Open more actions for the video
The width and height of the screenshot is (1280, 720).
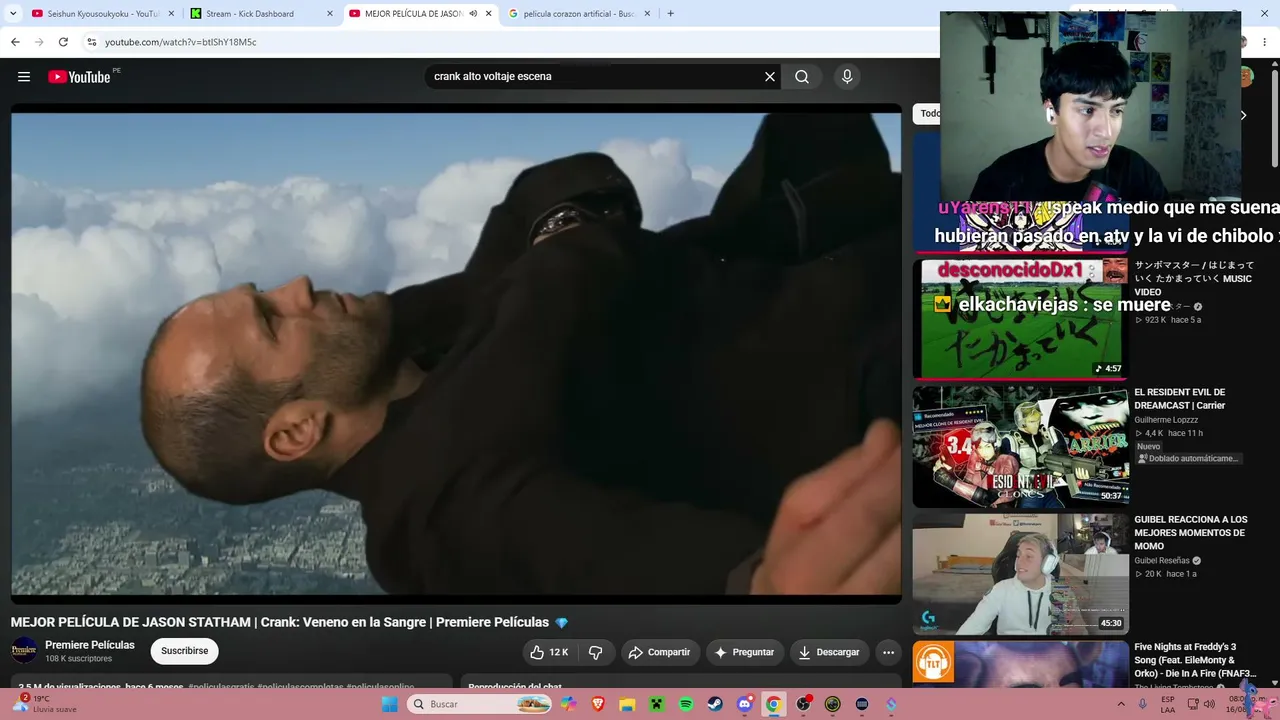point(888,652)
